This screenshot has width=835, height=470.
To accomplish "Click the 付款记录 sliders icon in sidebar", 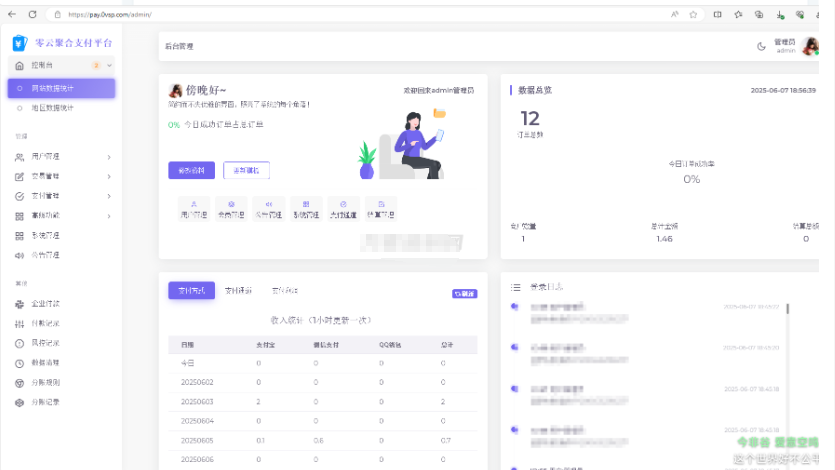I will (x=20, y=324).
